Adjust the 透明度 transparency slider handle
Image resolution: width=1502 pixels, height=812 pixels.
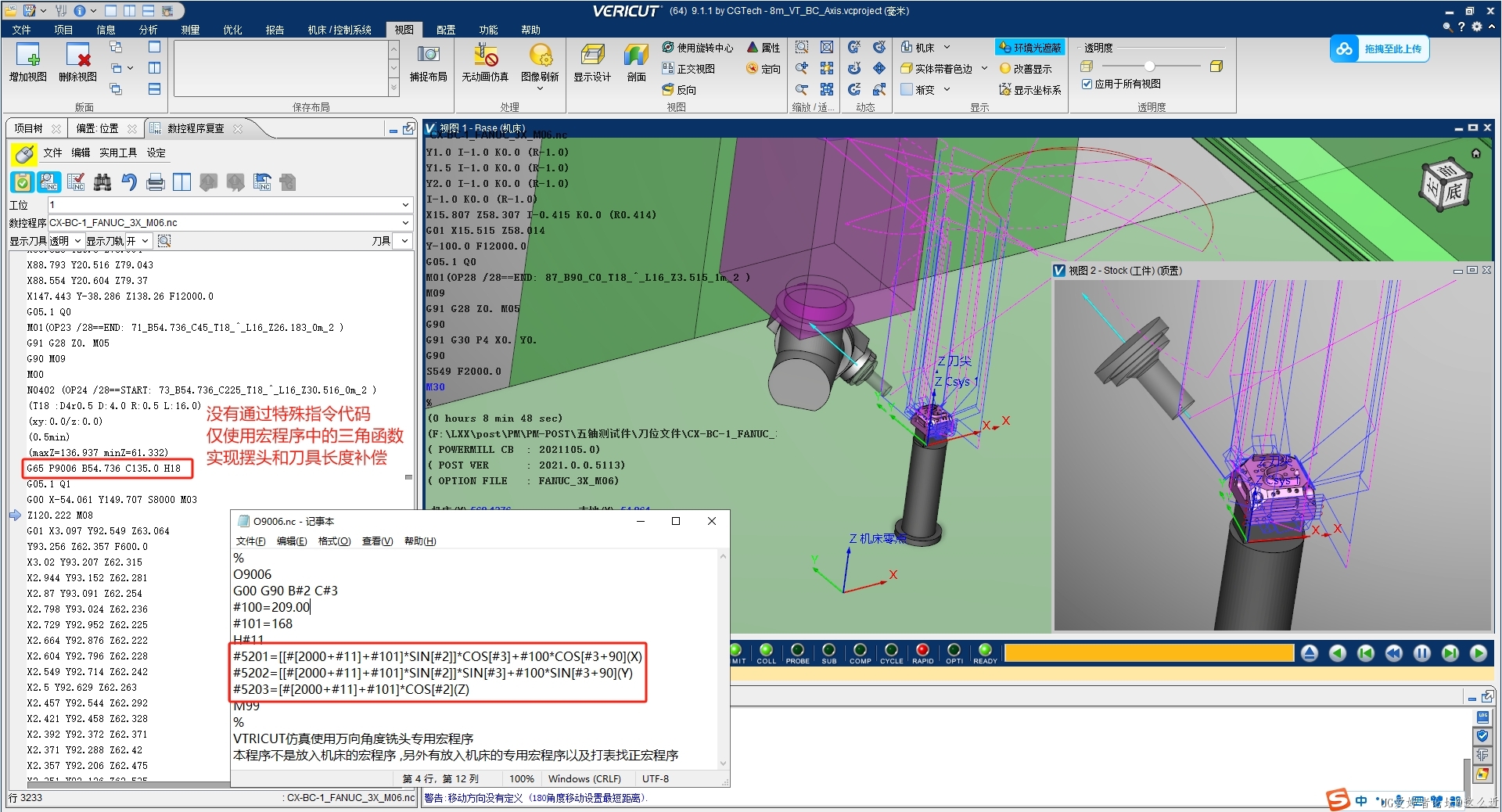[x=1149, y=66]
